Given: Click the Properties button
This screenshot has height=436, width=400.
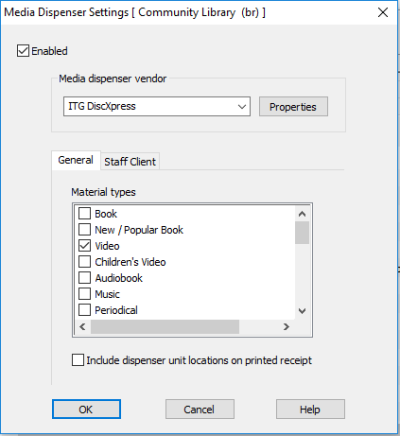Looking at the screenshot, I should coord(293,107).
